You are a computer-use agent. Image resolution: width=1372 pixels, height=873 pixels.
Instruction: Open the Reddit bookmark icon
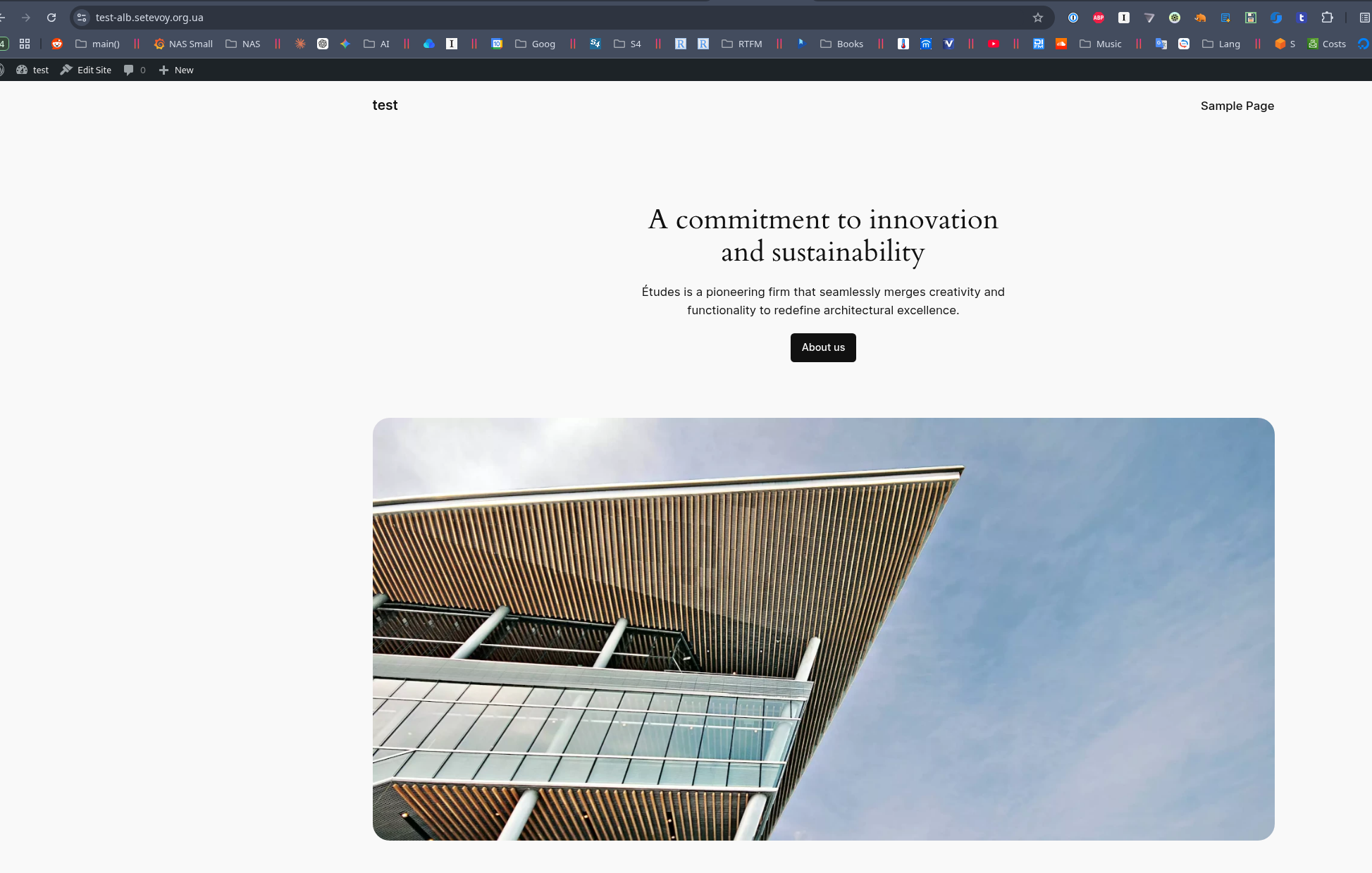coord(57,44)
